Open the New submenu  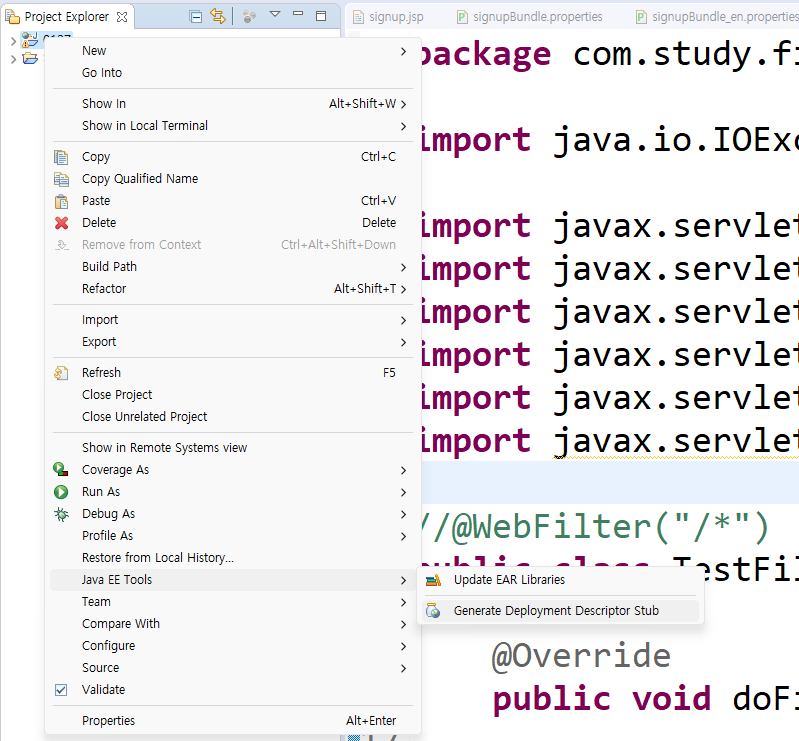point(233,51)
